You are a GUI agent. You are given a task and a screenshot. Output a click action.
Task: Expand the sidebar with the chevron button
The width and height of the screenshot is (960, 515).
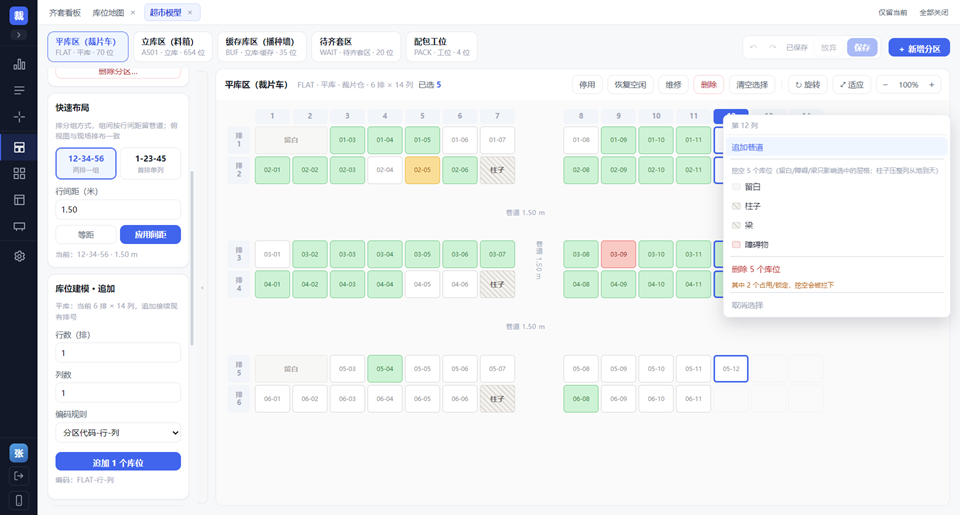18,35
